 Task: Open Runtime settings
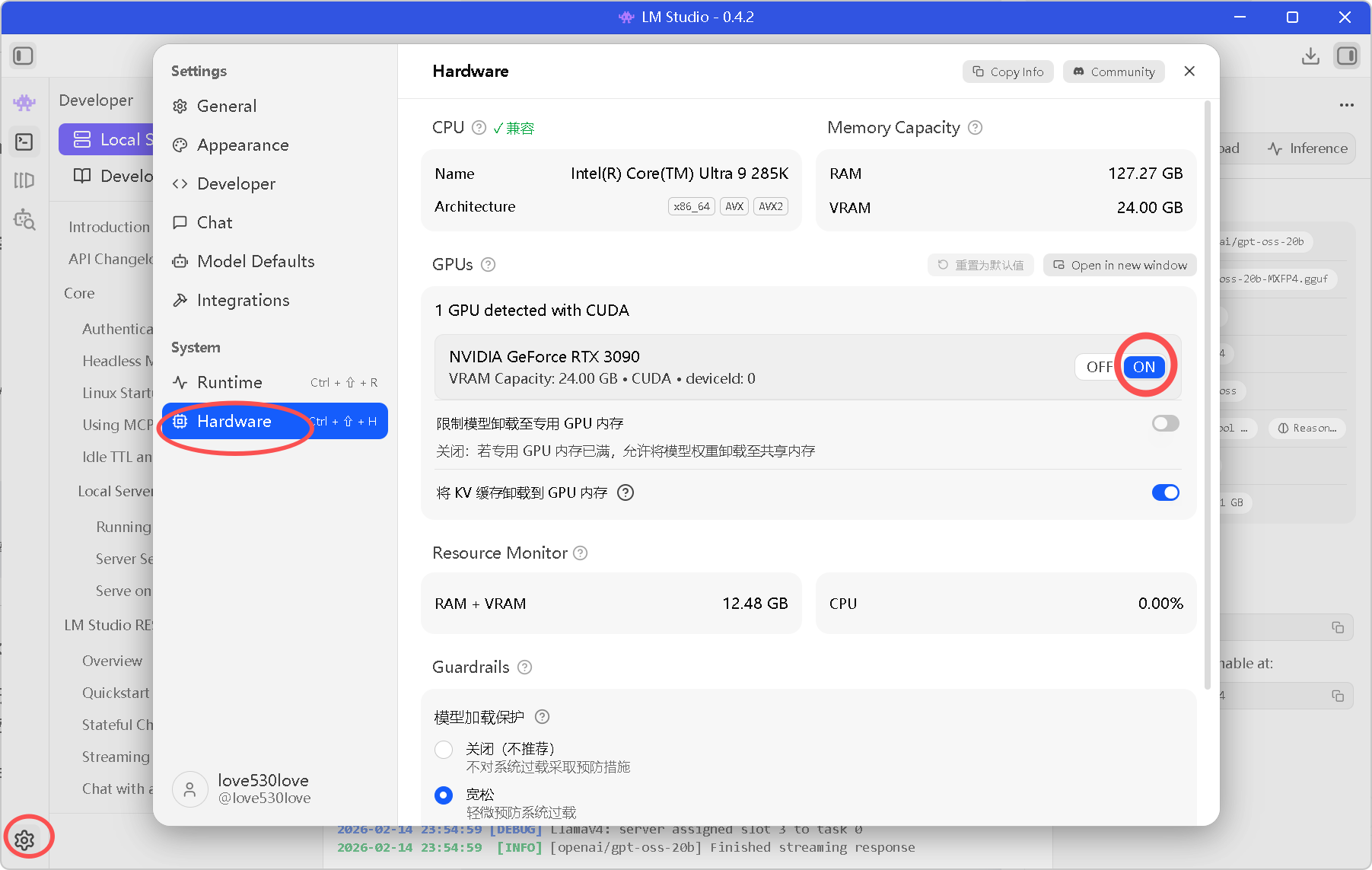tap(275, 383)
